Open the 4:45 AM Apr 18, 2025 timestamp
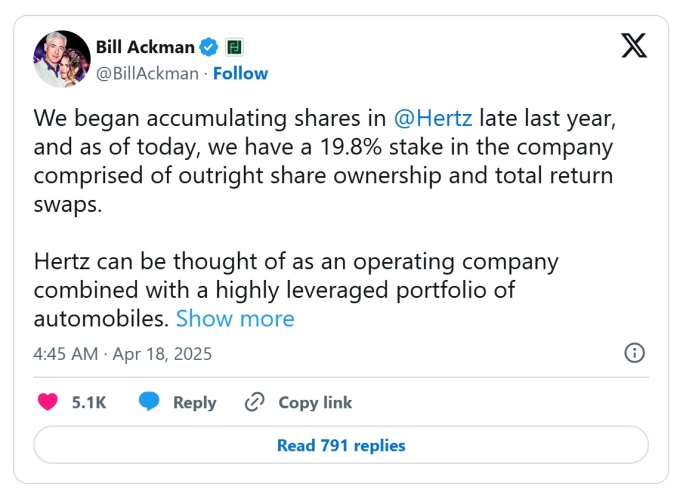Image resolution: width=680 pixels, height=496 pixels. (x=122, y=354)
